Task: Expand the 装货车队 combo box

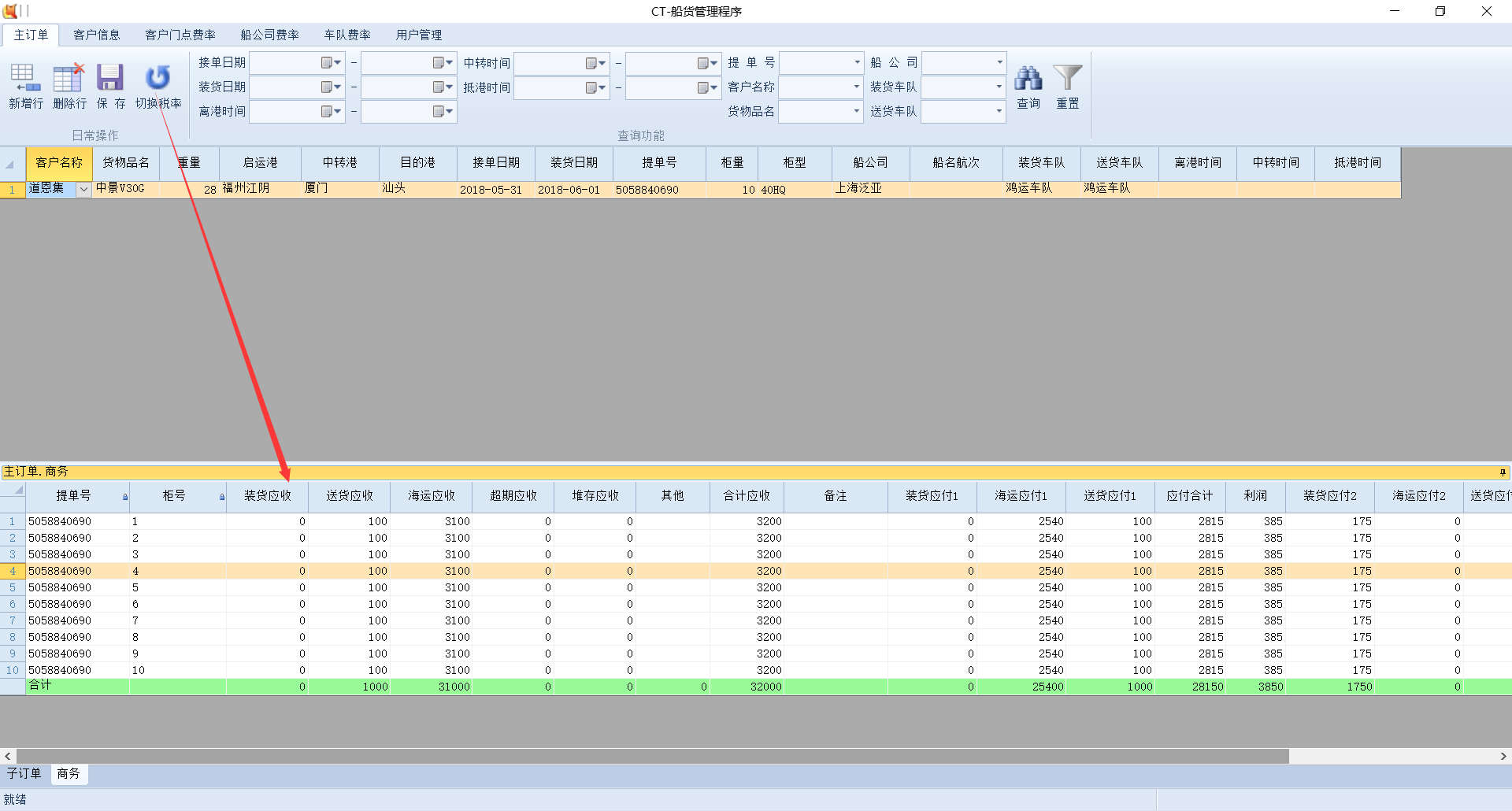Action: 999,87
